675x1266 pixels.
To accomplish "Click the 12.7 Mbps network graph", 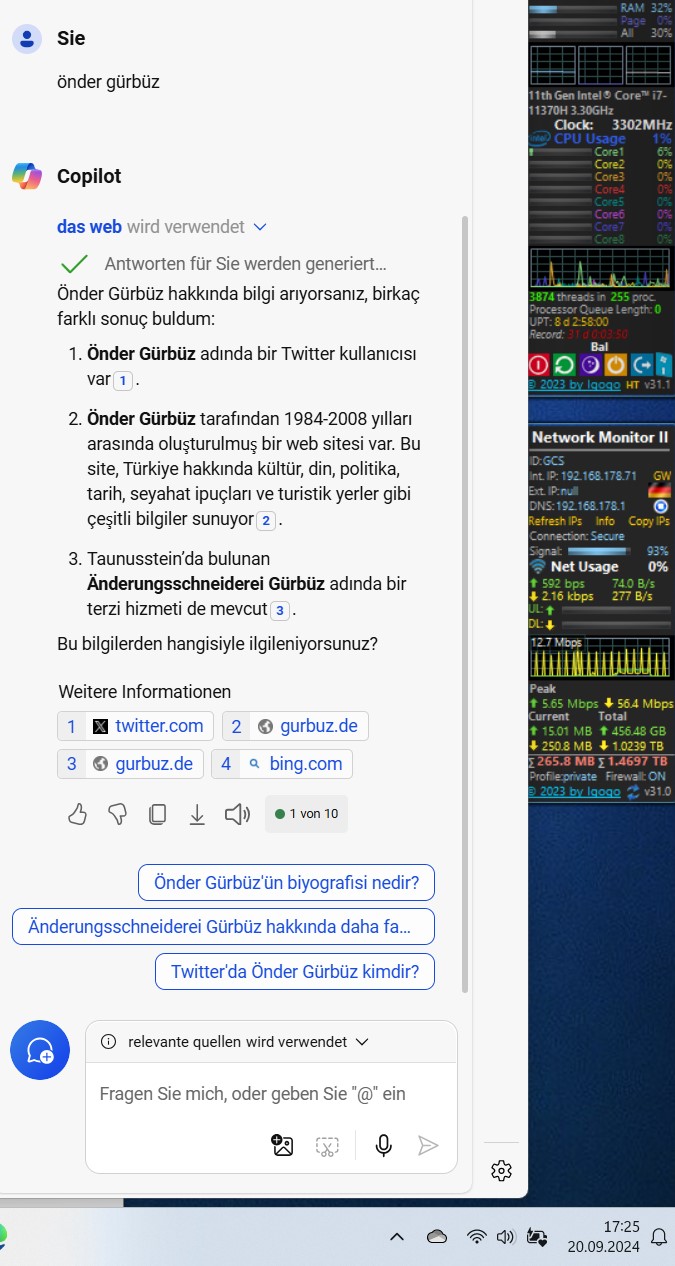I will point(600,657).
